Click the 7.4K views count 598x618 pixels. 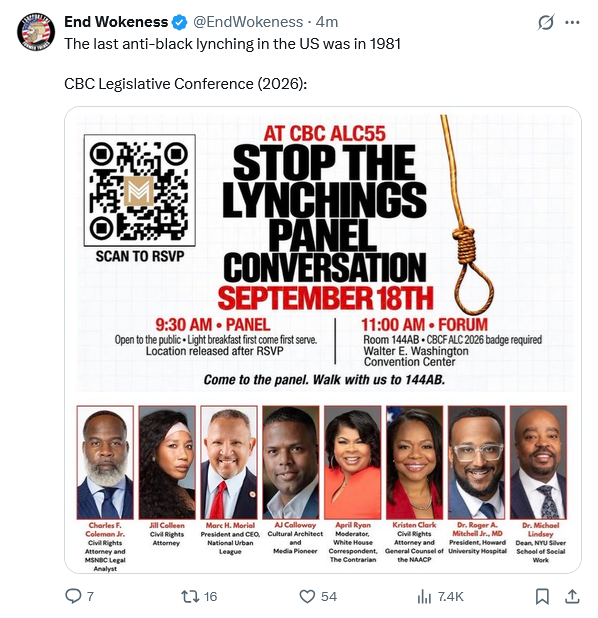point(451,597)
